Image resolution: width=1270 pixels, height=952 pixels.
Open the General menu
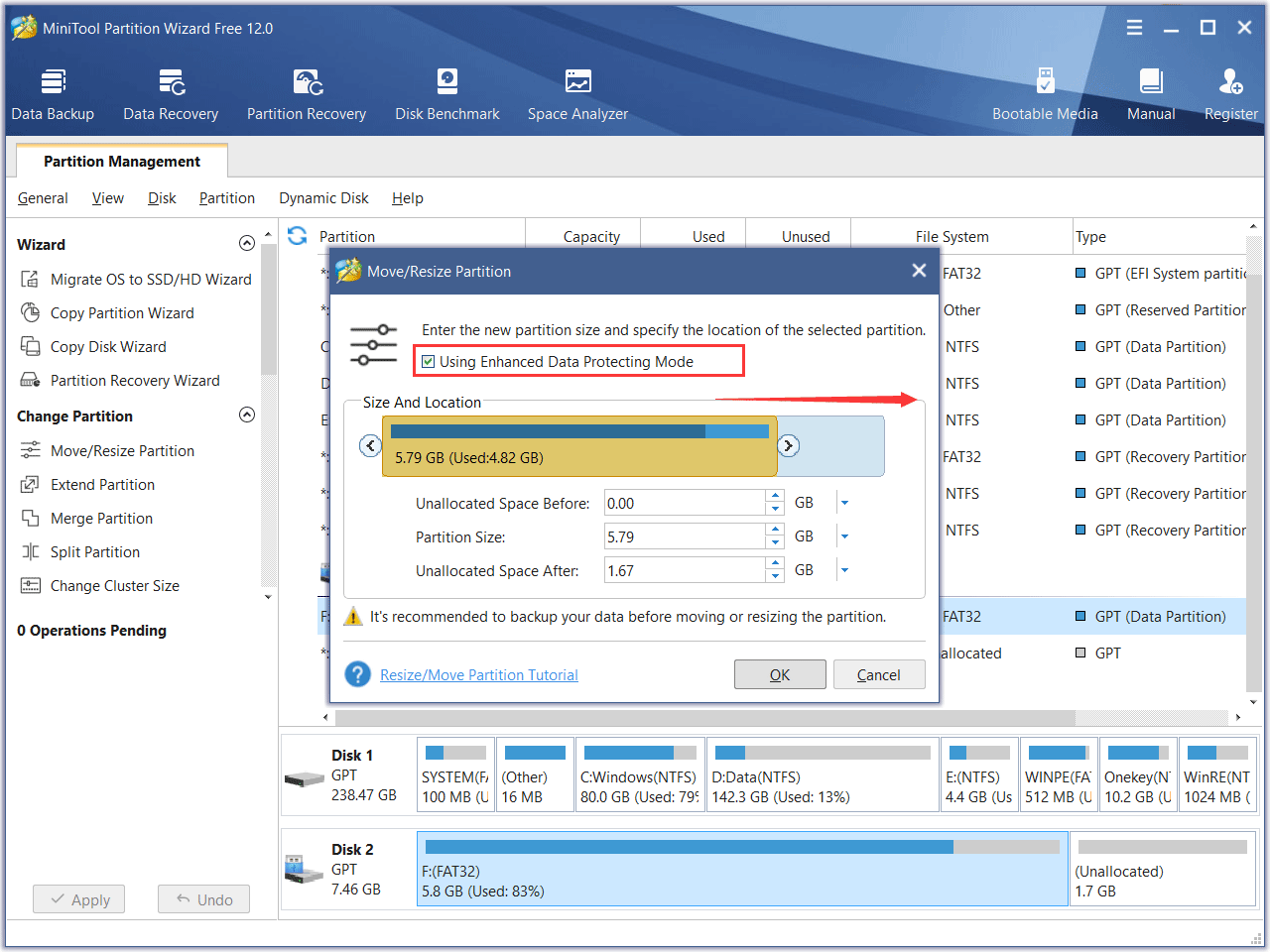43,198
